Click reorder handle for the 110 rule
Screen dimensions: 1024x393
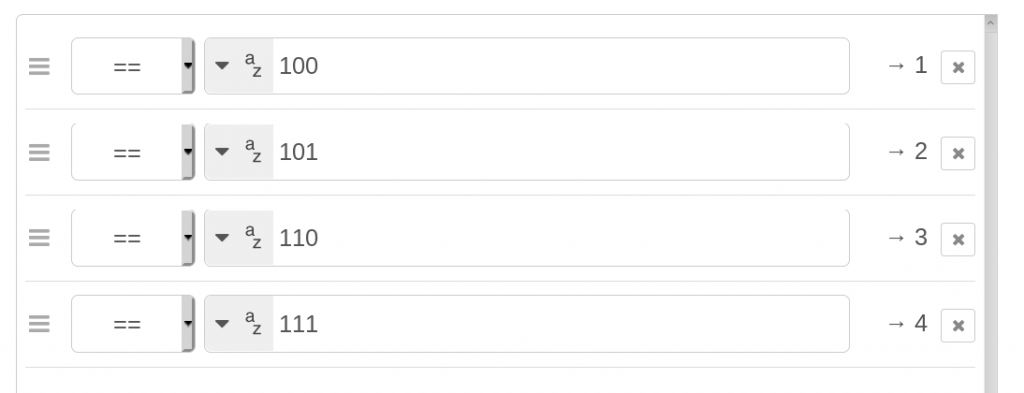coord(39,239)
